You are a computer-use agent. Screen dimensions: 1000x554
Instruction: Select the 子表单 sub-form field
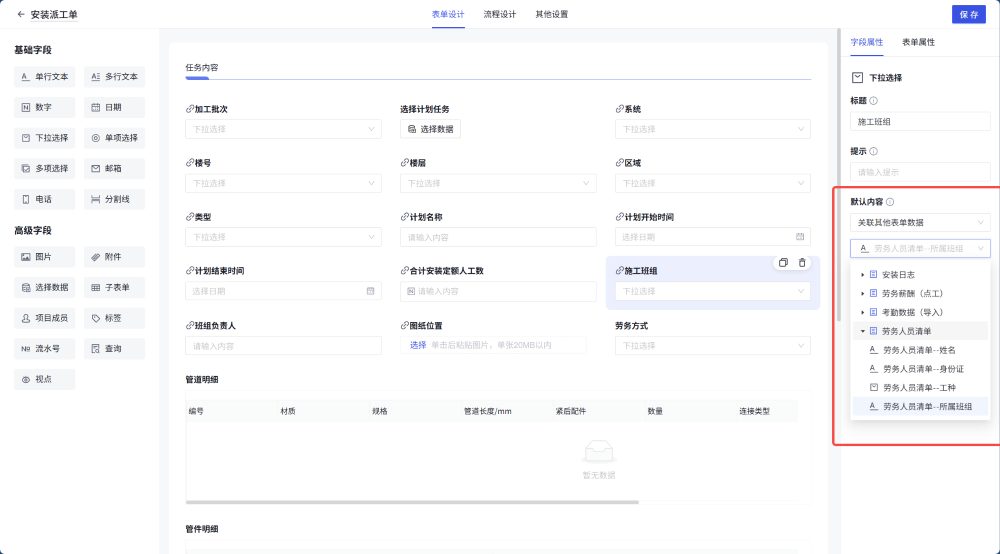tap(114, 288)
